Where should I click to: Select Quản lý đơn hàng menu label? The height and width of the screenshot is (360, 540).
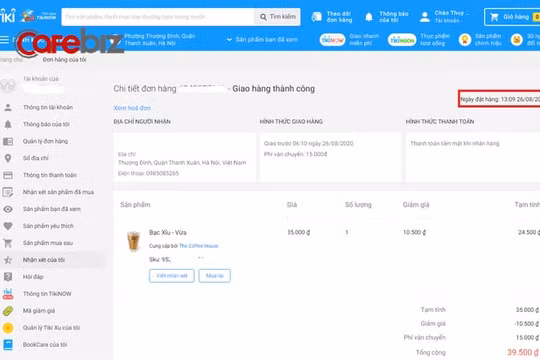[45, 141]
